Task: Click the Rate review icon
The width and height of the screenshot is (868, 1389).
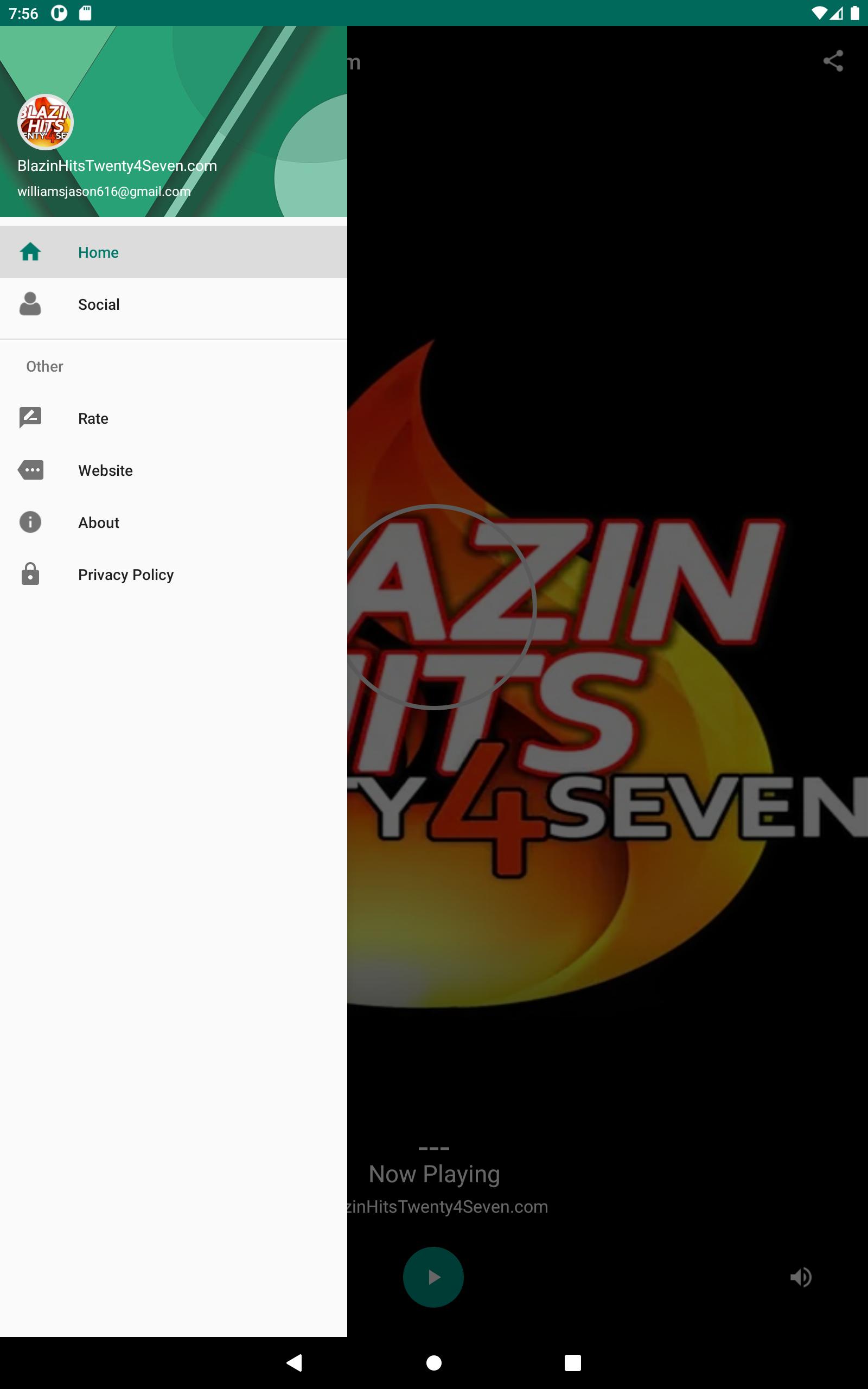Action: pyautogui.click(x=30, y=417)
